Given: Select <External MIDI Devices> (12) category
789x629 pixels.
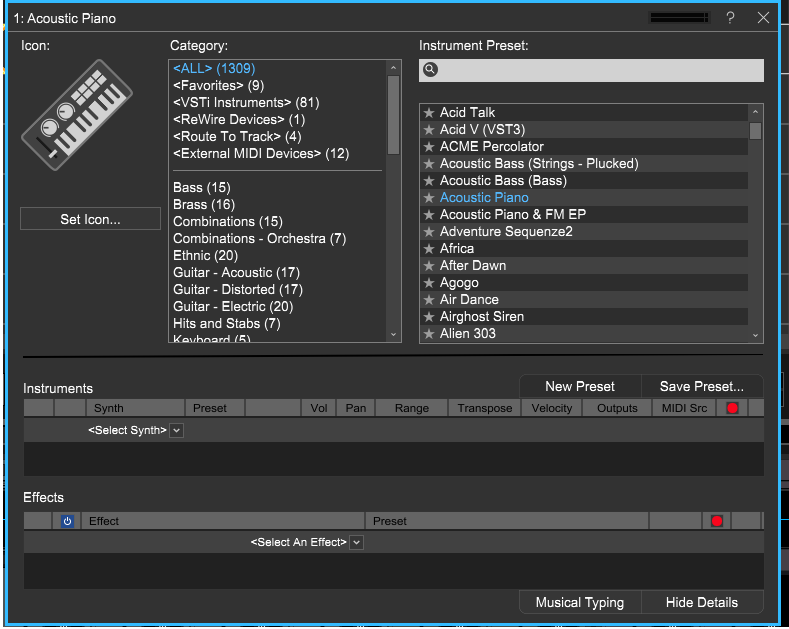Looking at the screenshot, I should [261, 154].
